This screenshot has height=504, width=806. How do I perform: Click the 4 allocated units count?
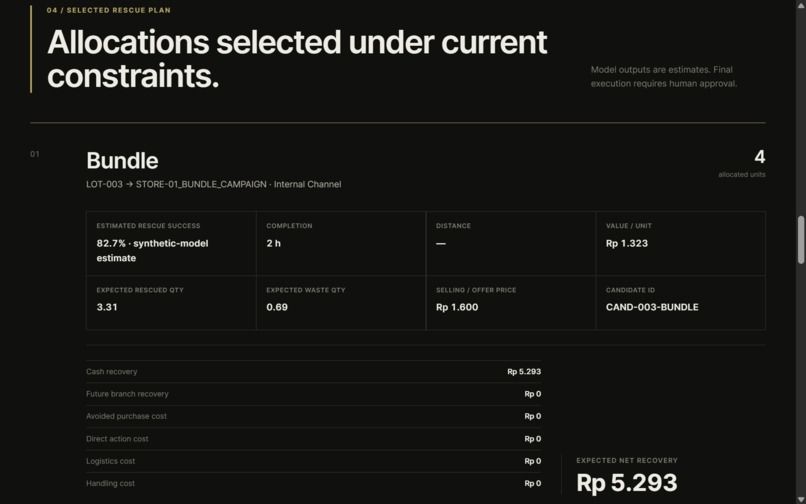tap(759, 157)
